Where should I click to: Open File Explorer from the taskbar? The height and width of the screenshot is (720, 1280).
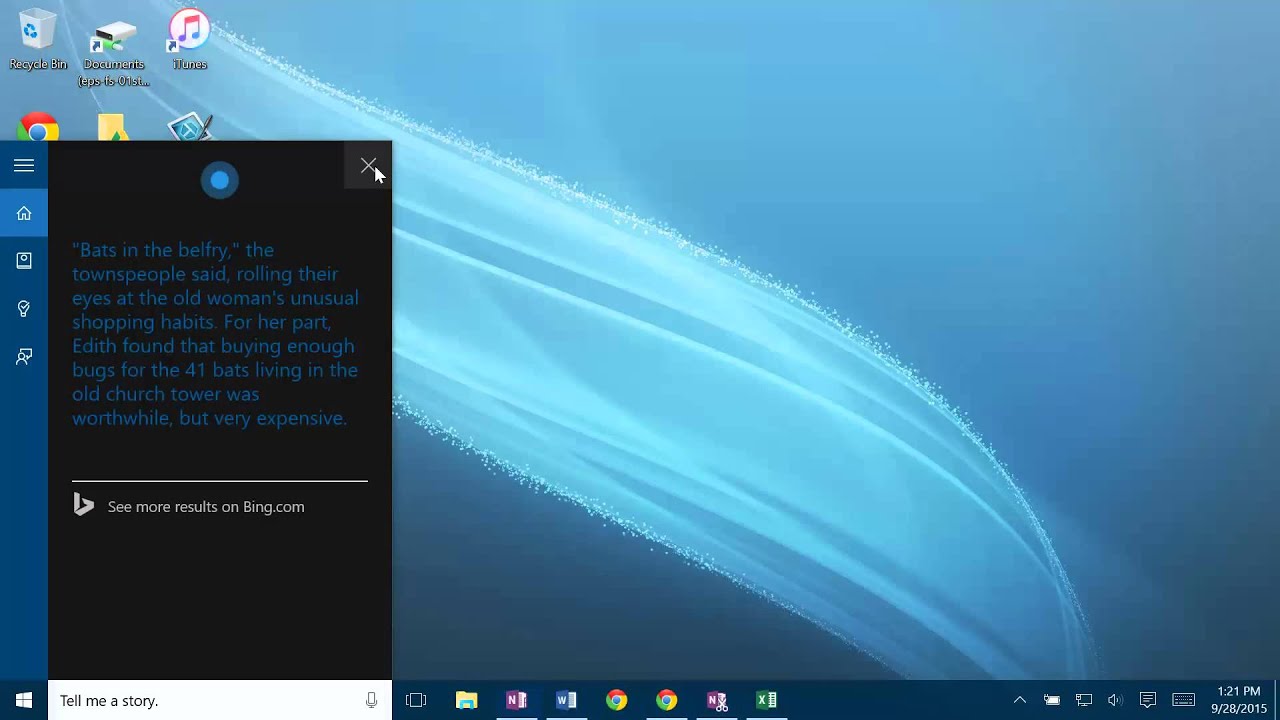[467, 700]
